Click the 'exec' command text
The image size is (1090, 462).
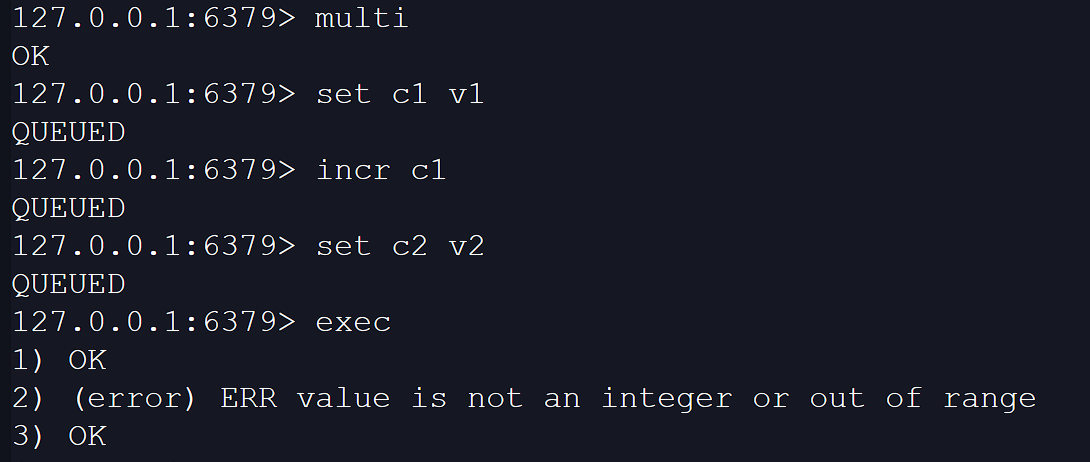pyautogui.click(x=352, y=322)
